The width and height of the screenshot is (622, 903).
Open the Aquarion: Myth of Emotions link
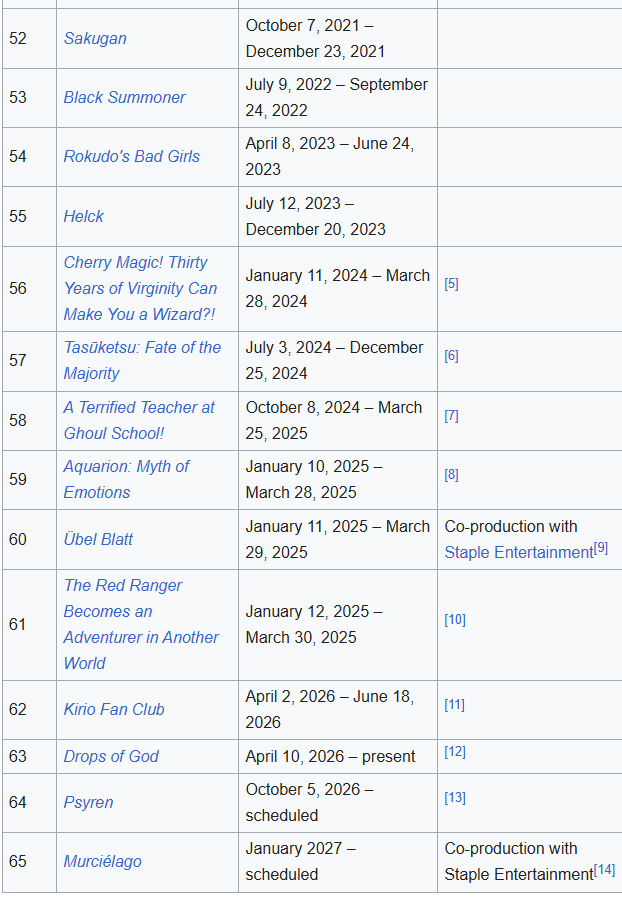coord(126,480)
